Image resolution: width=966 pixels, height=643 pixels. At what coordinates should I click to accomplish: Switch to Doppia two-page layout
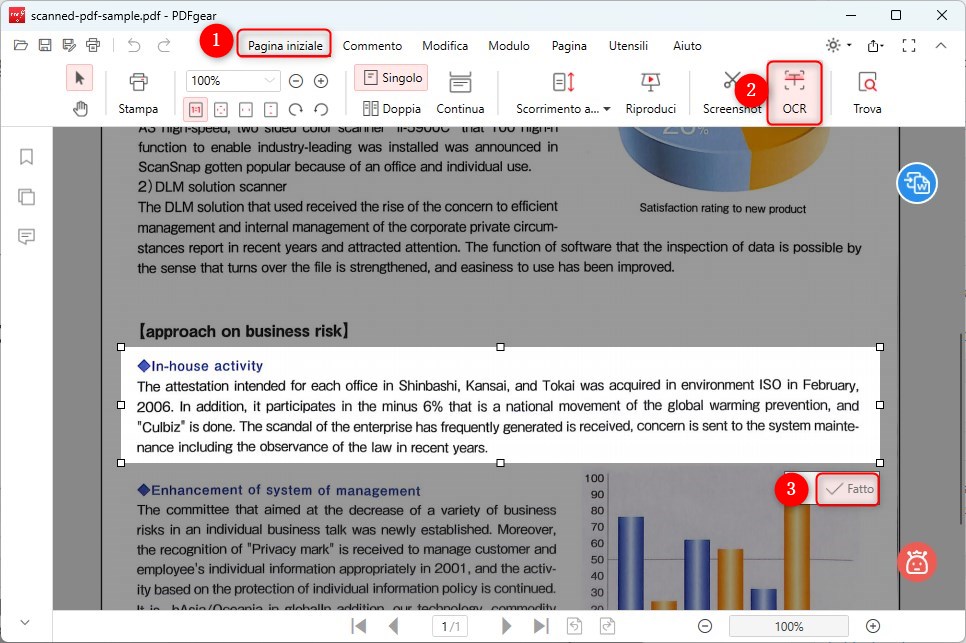tap(390, 108)
